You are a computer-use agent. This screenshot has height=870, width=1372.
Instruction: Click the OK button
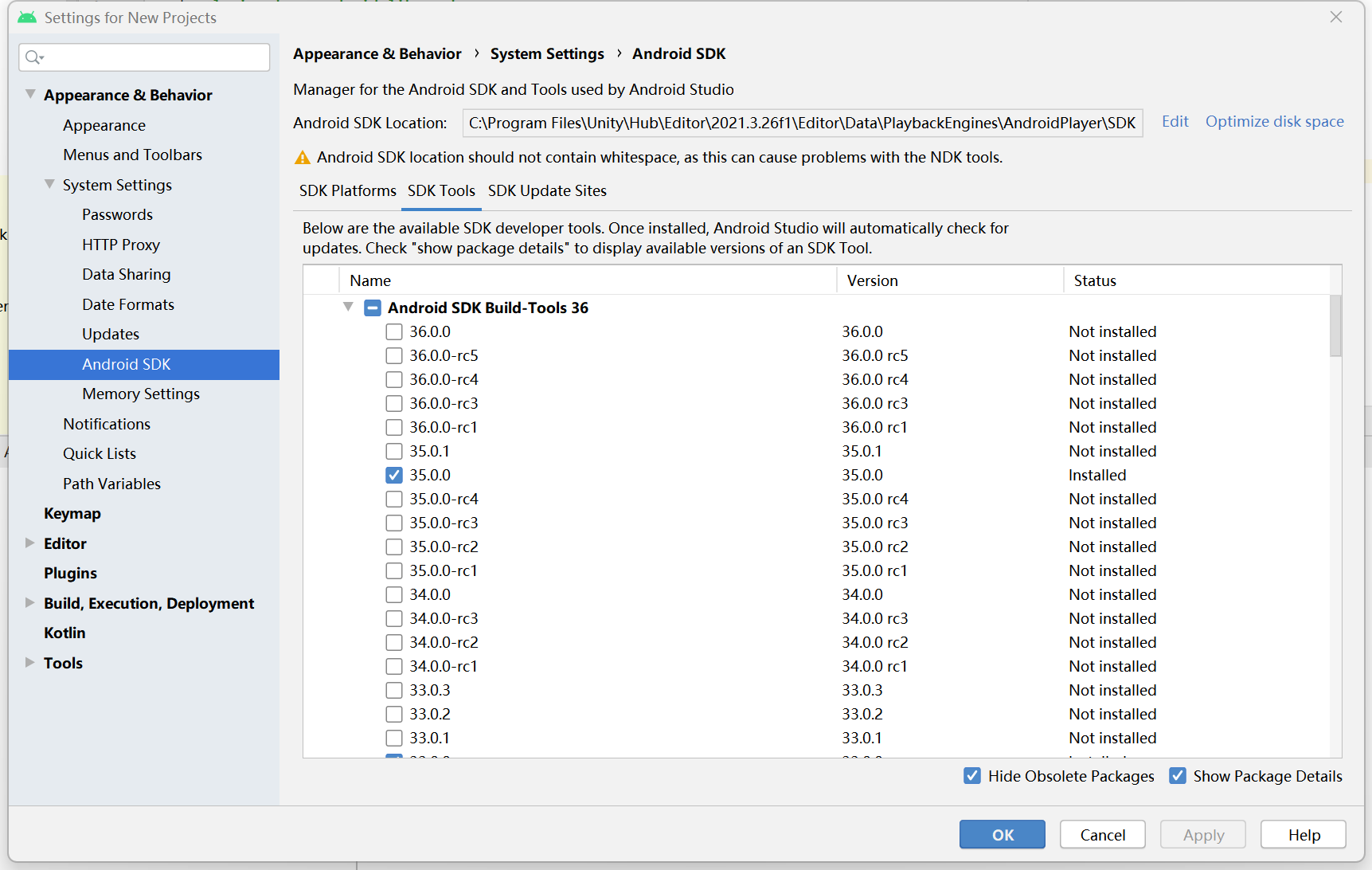point(1003,834)
